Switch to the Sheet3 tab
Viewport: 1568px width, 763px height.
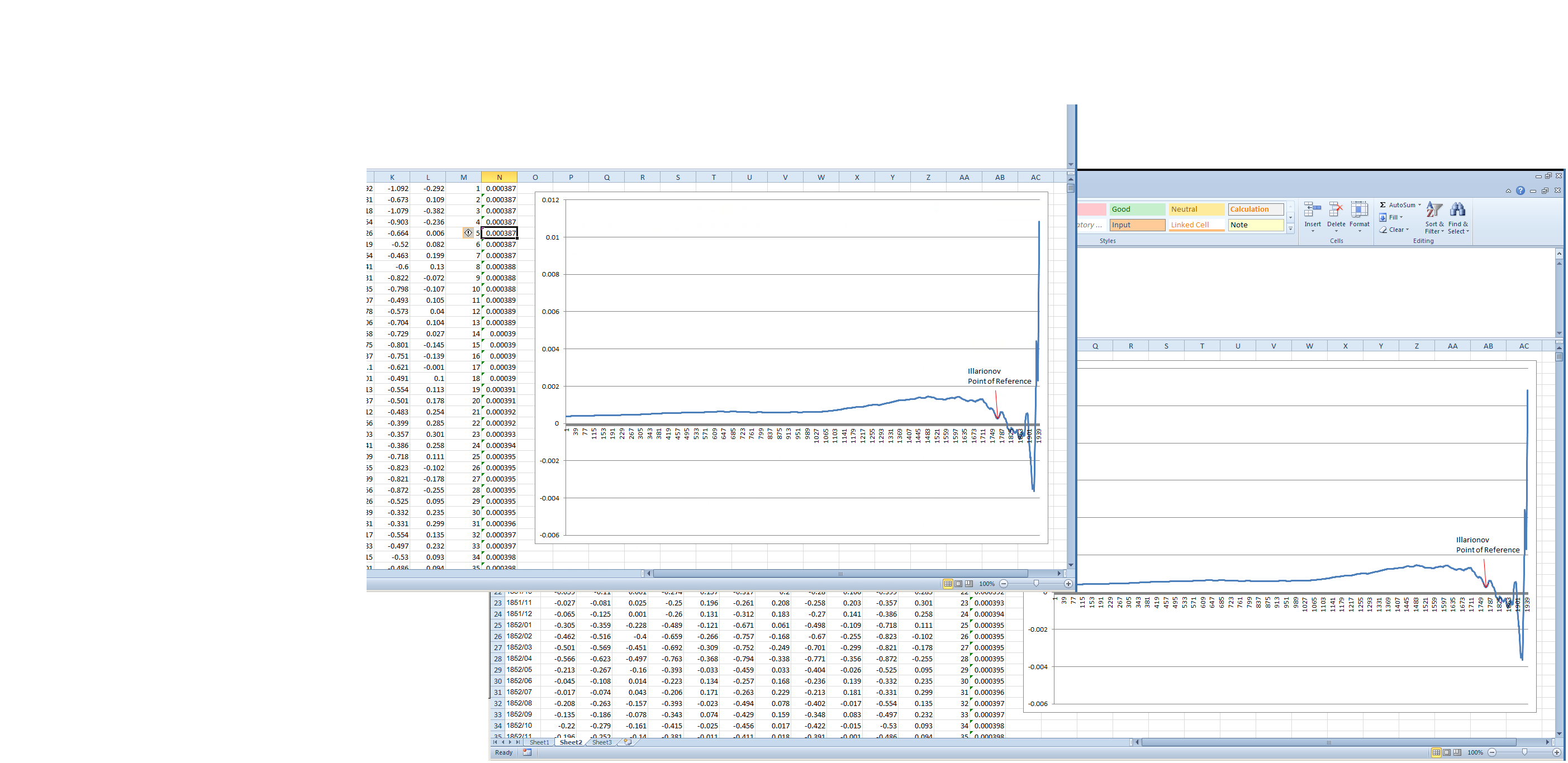coord(601,742)
